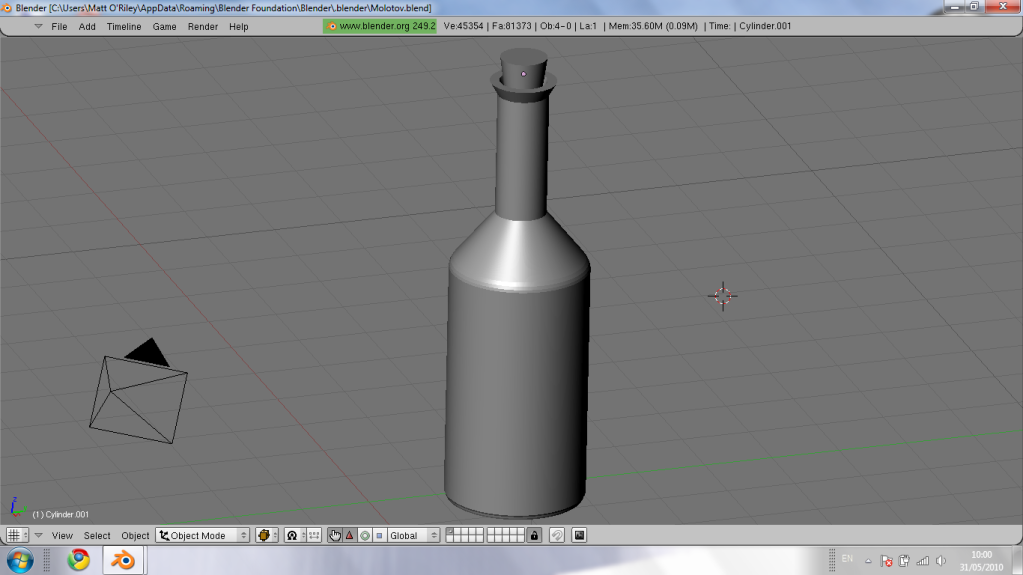This screenshot has height=575, width=1023.
Task: Open the 3D view Select menu
Action: pos(97,536)
